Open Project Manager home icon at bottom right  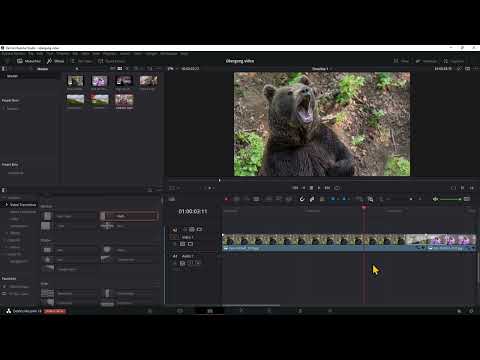coord(459,311)
